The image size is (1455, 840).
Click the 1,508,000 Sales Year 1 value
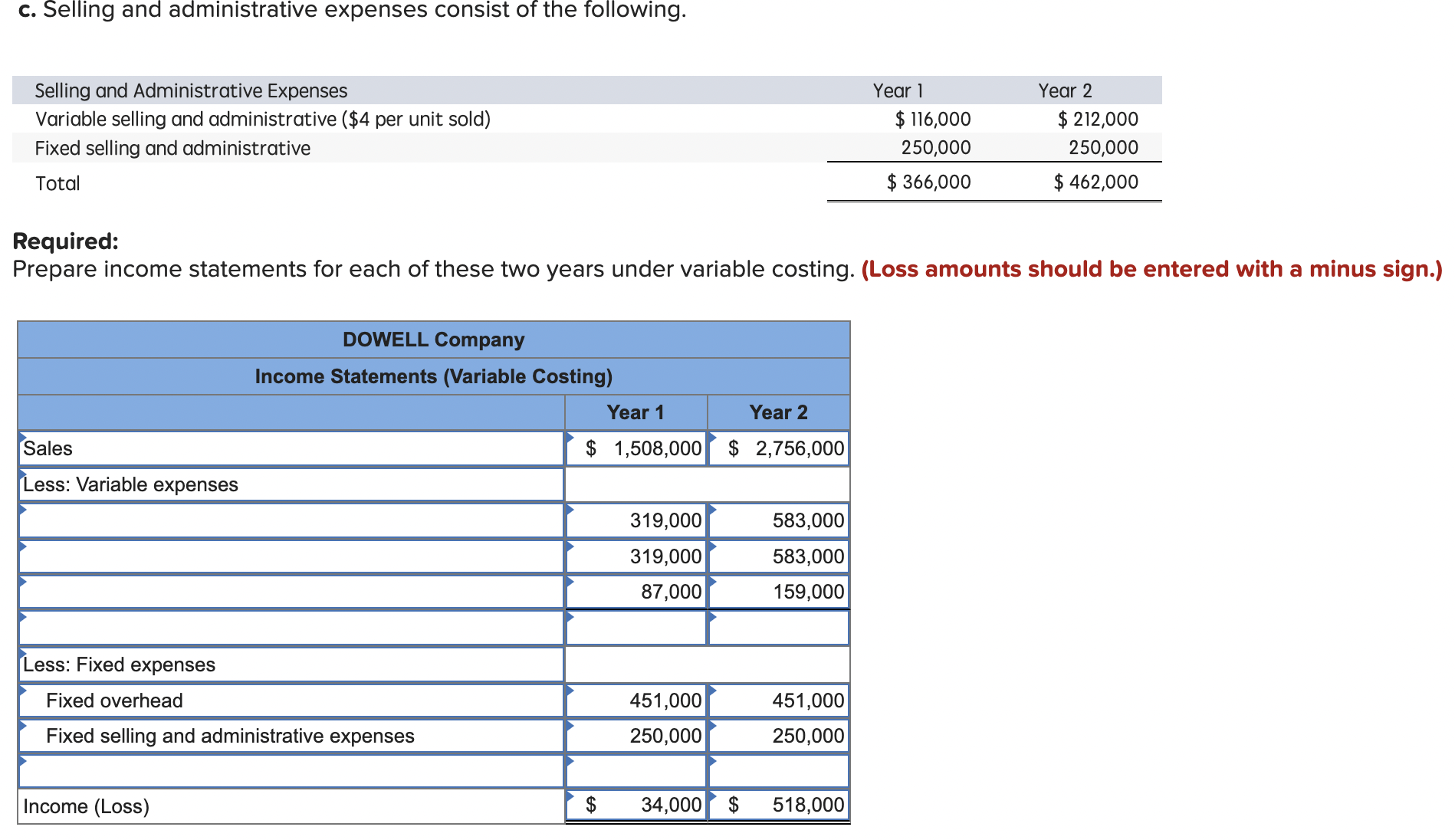click(649, 448)
